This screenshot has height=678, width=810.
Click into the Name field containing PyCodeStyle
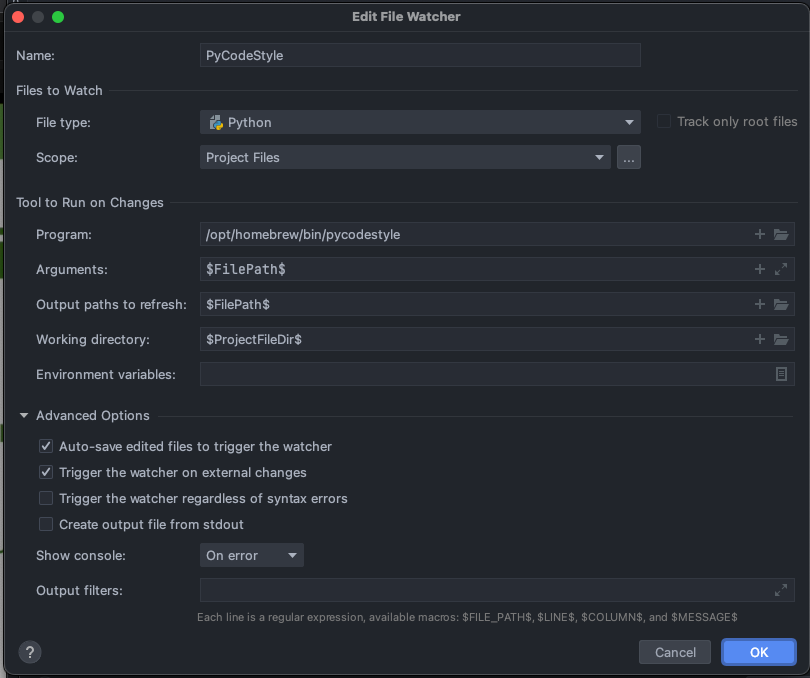tap(420, 56)
